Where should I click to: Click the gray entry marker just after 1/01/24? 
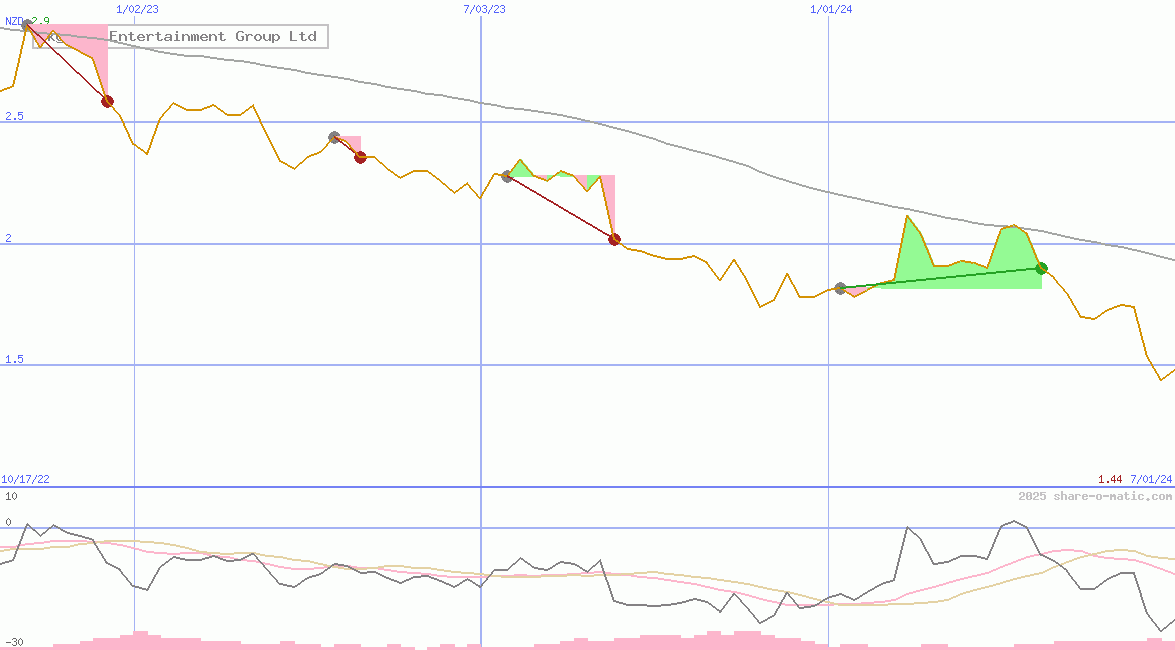[x=840, y=288]
